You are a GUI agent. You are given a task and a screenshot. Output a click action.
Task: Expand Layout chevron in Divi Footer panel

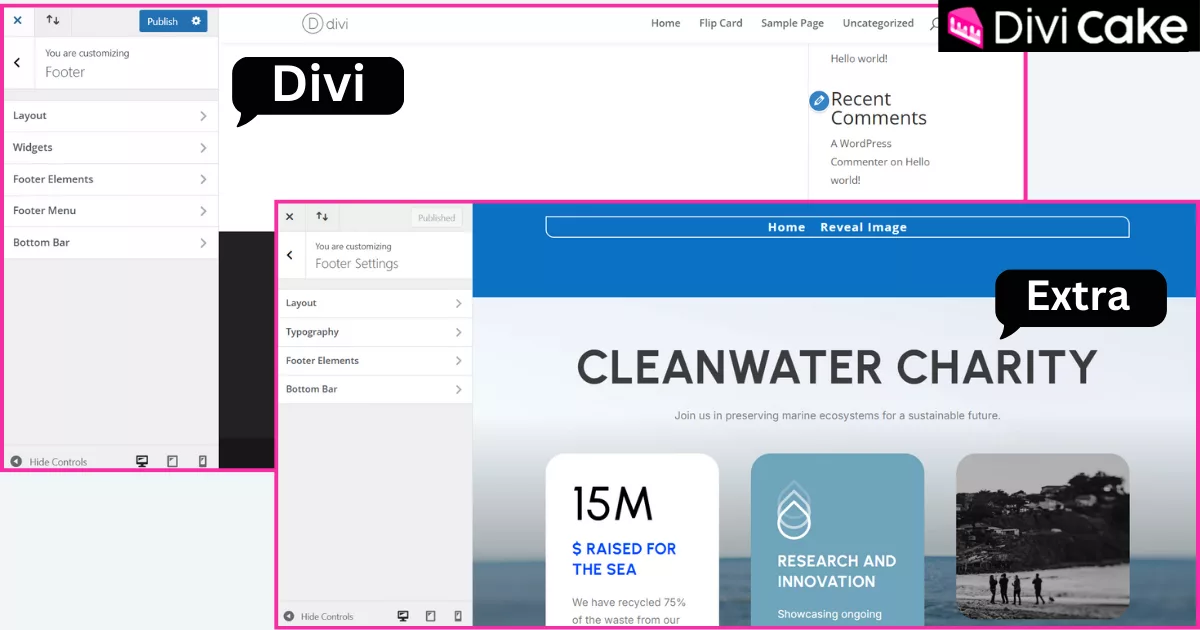click(x=203, y=116)
